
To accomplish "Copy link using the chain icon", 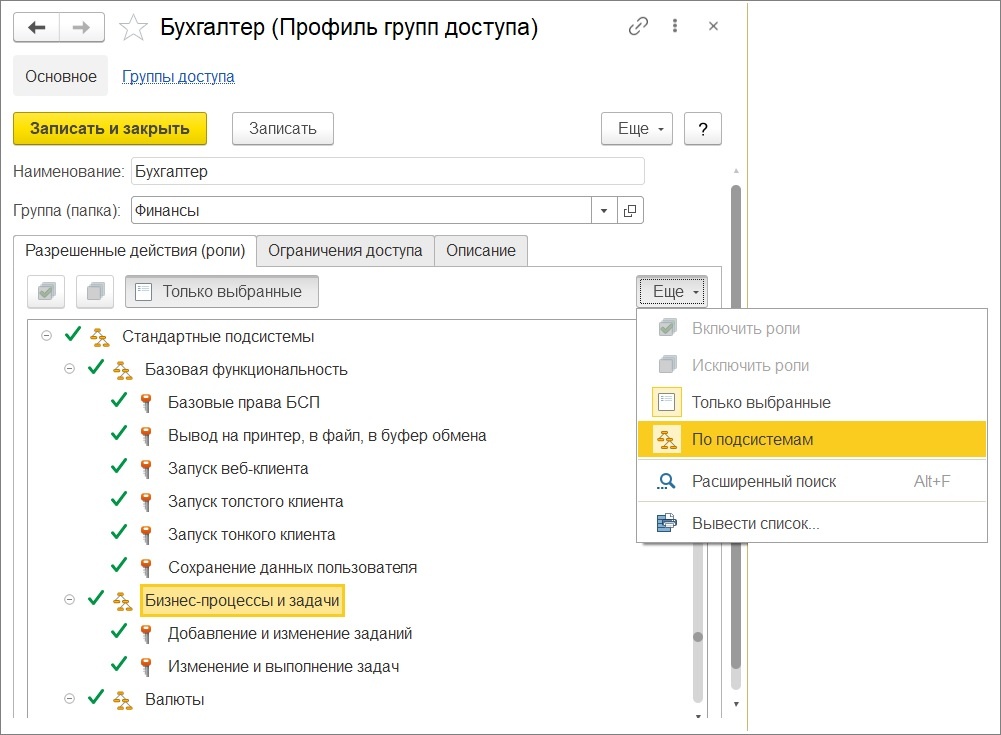I will pos(638,26).
